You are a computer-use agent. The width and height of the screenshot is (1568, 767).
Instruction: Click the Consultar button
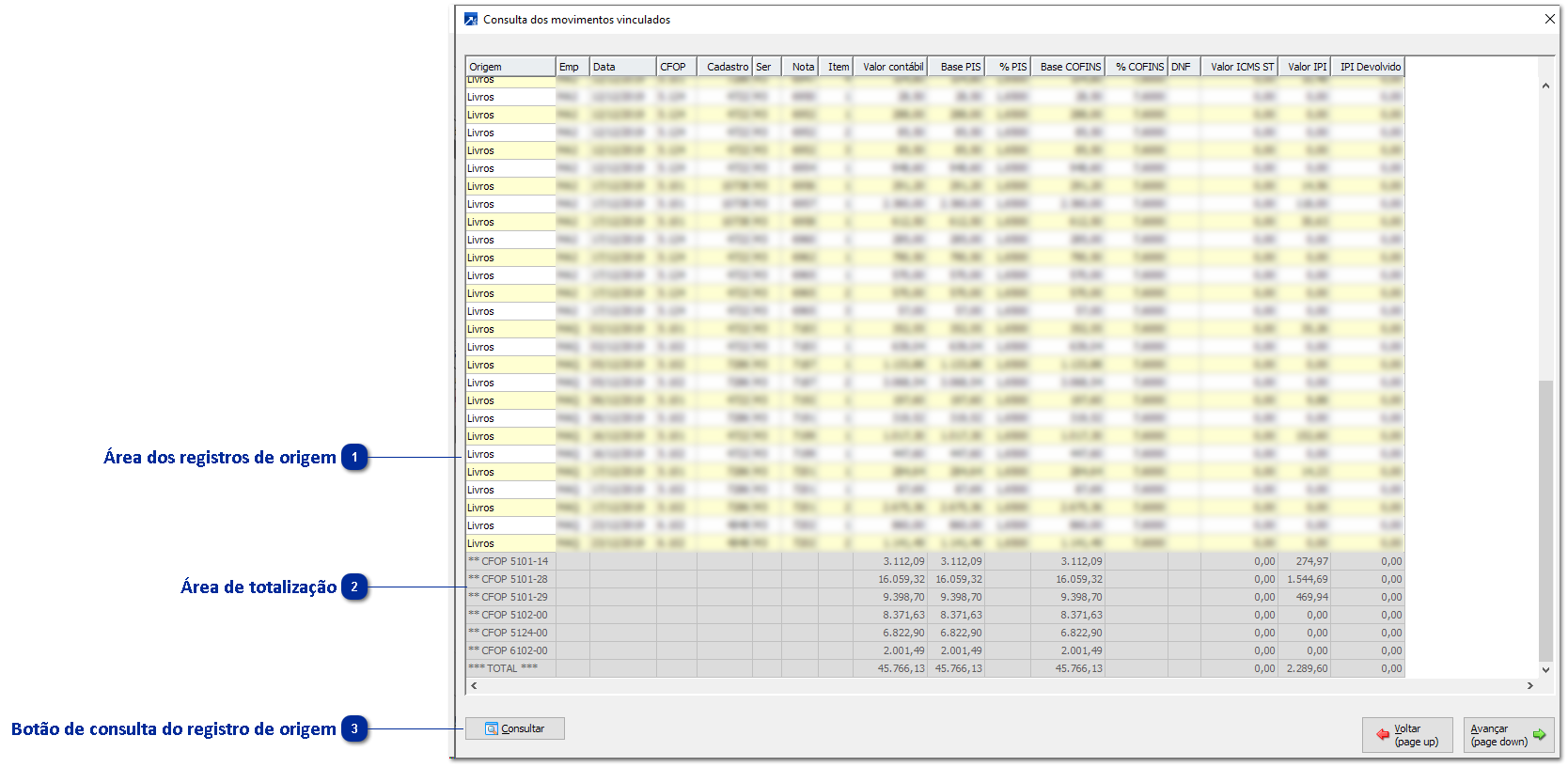coord(514,728)
